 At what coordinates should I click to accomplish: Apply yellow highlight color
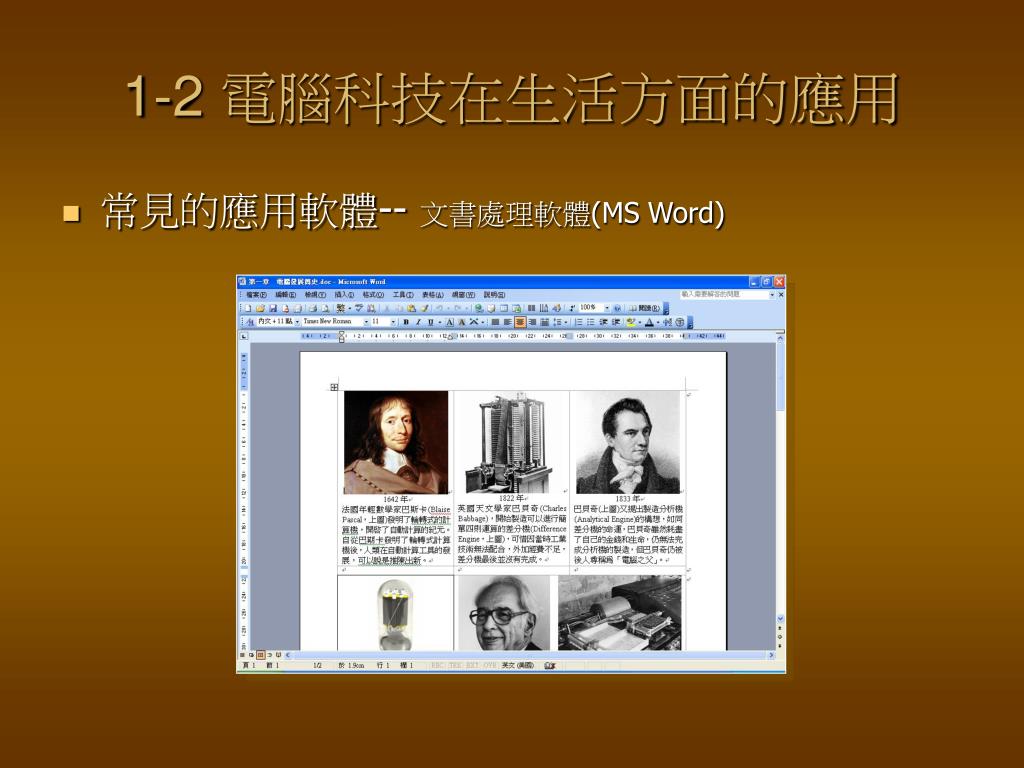[x=631, y=322]
